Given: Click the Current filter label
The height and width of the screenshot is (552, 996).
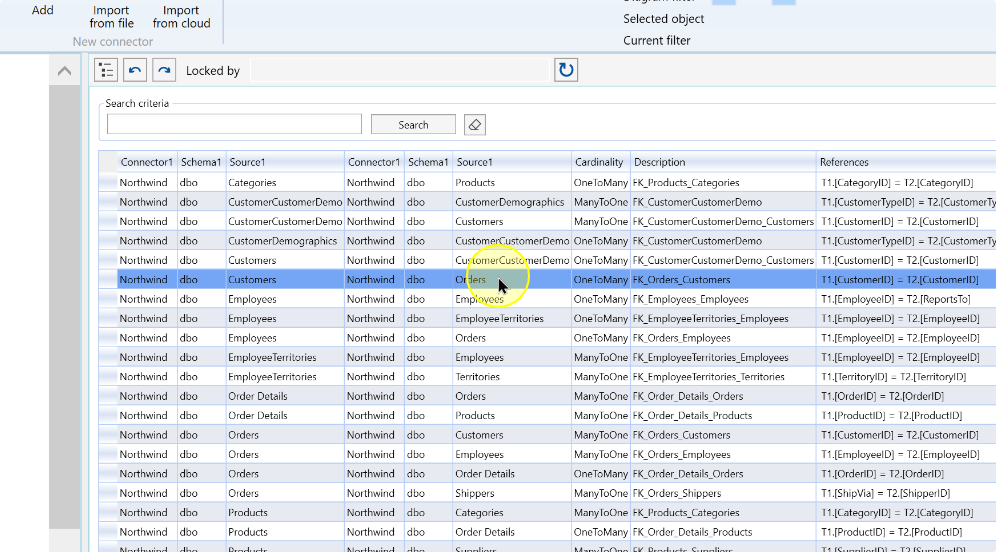Looking at the screenshot, I should pyautogui.click(x=656, y=41).
